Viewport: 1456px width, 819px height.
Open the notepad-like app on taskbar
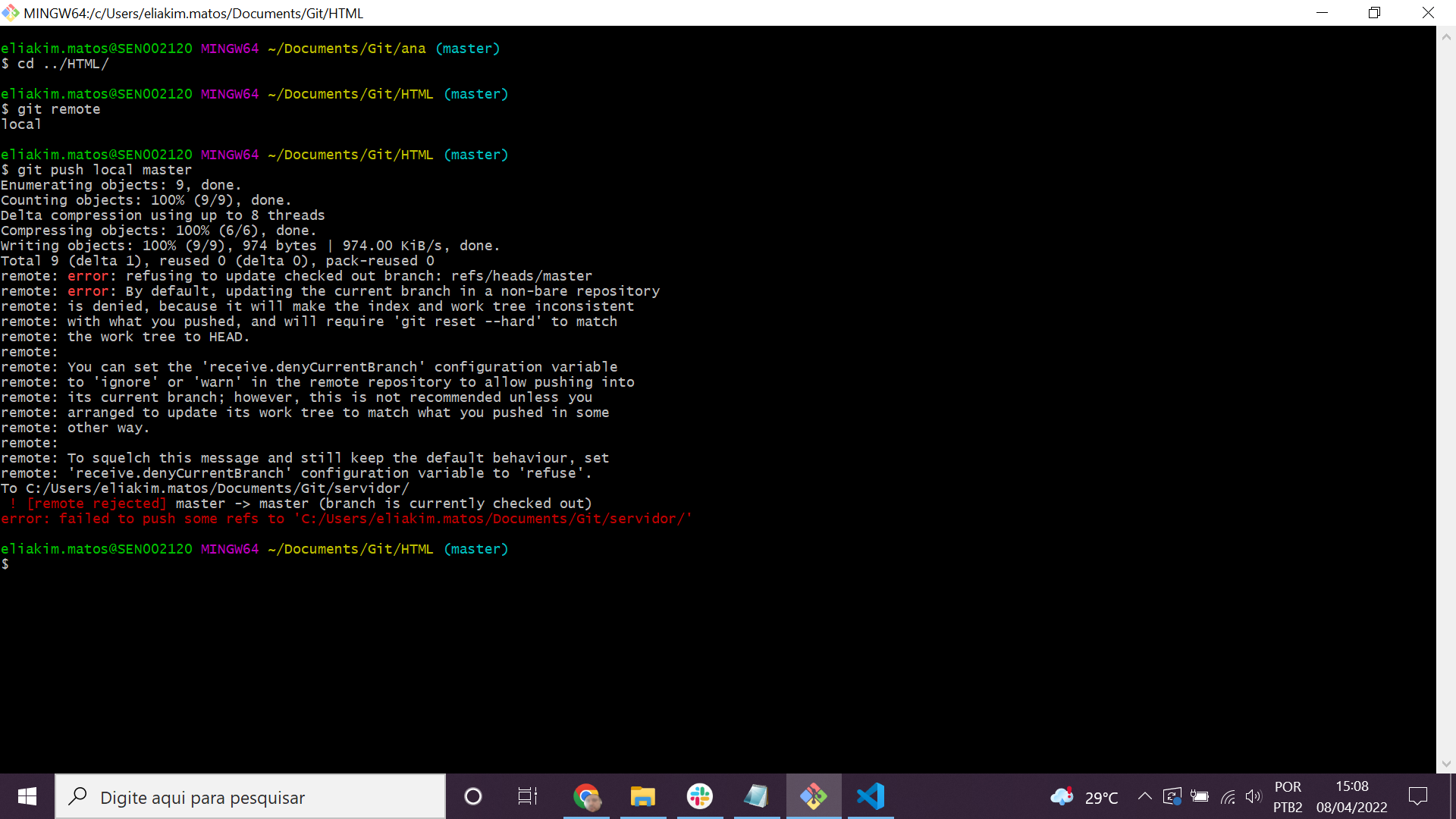(756, 796)
